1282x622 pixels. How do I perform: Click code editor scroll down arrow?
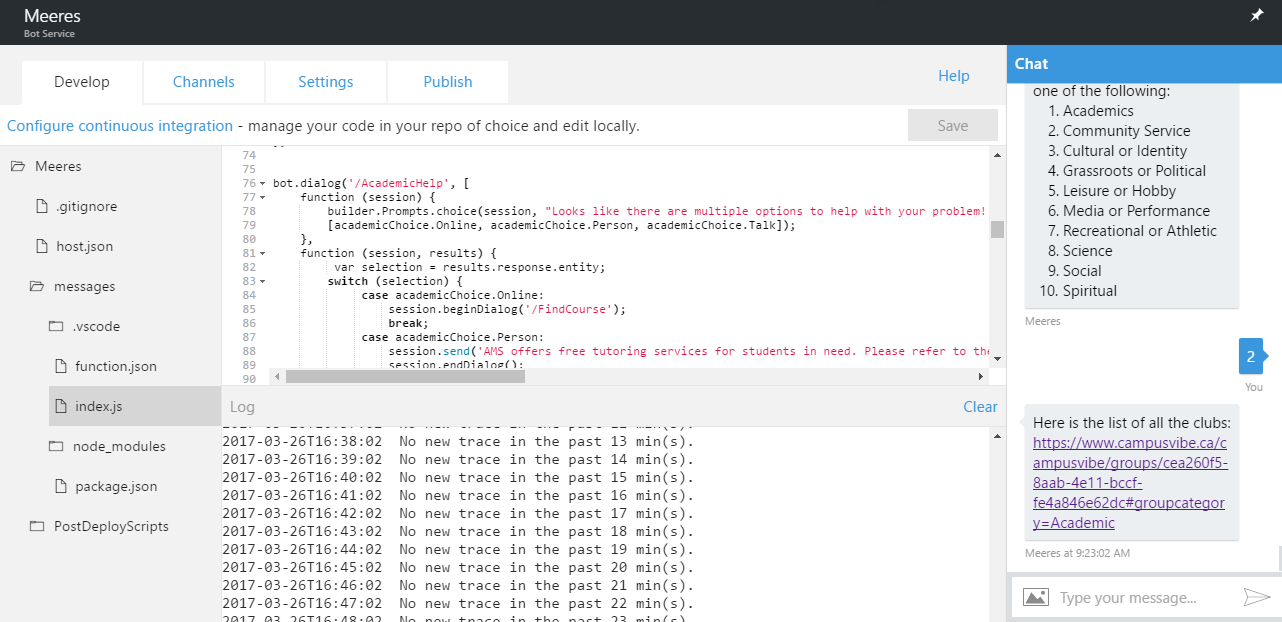pos(997,360)
